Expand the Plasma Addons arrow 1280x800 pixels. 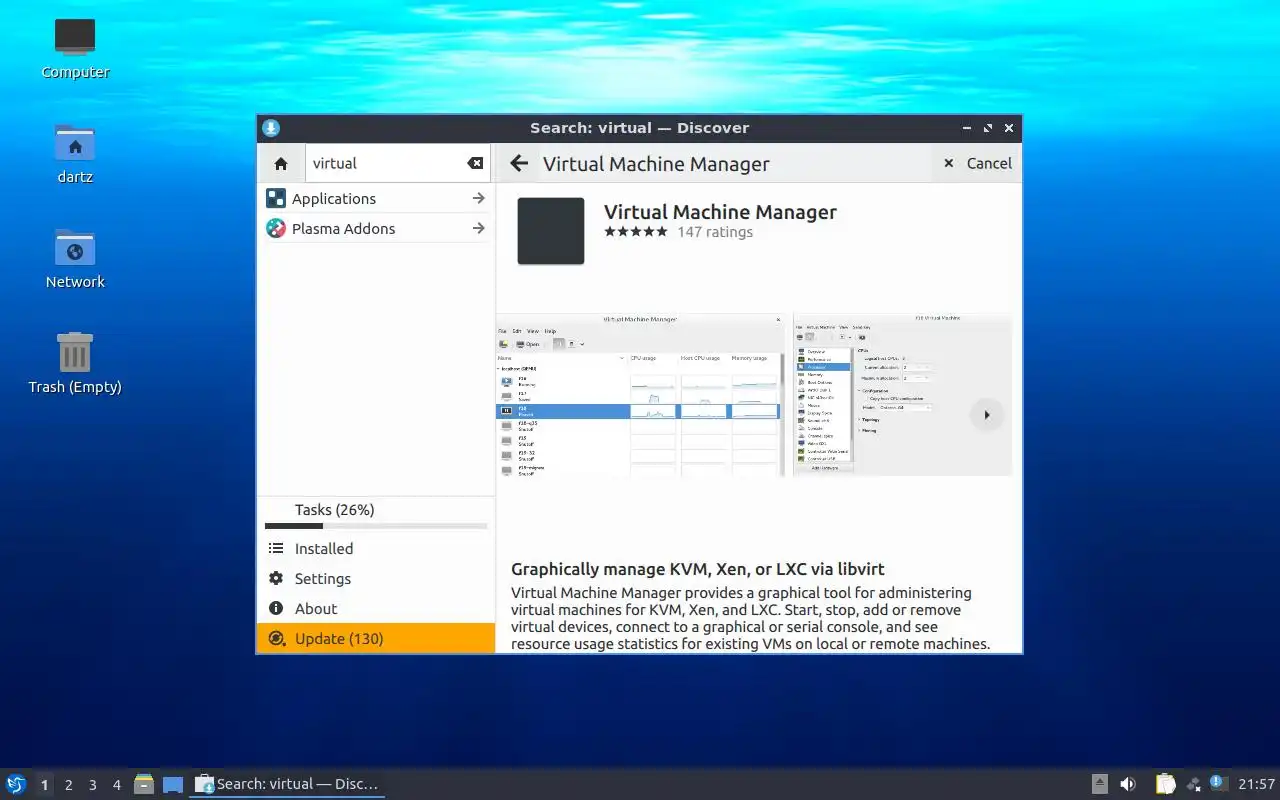coord(479,228)
